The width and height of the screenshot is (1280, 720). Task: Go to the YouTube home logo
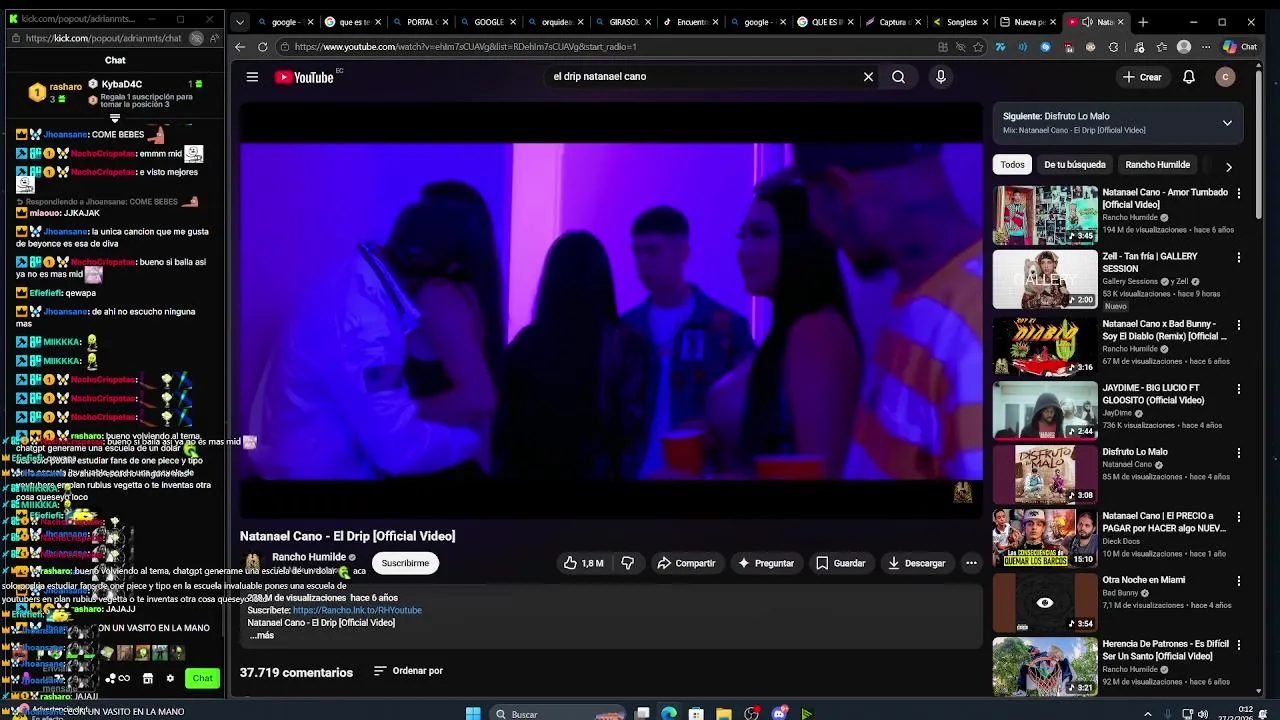coord(304,77)
